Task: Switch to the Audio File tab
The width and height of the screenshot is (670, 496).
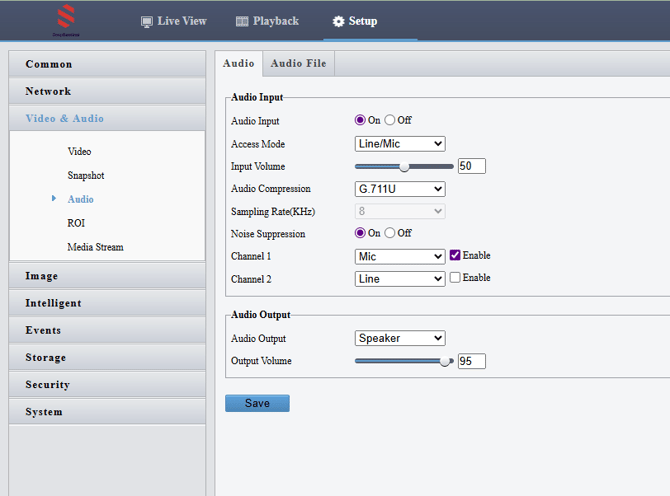Action: pyautogui.click(x=298, y=63)
